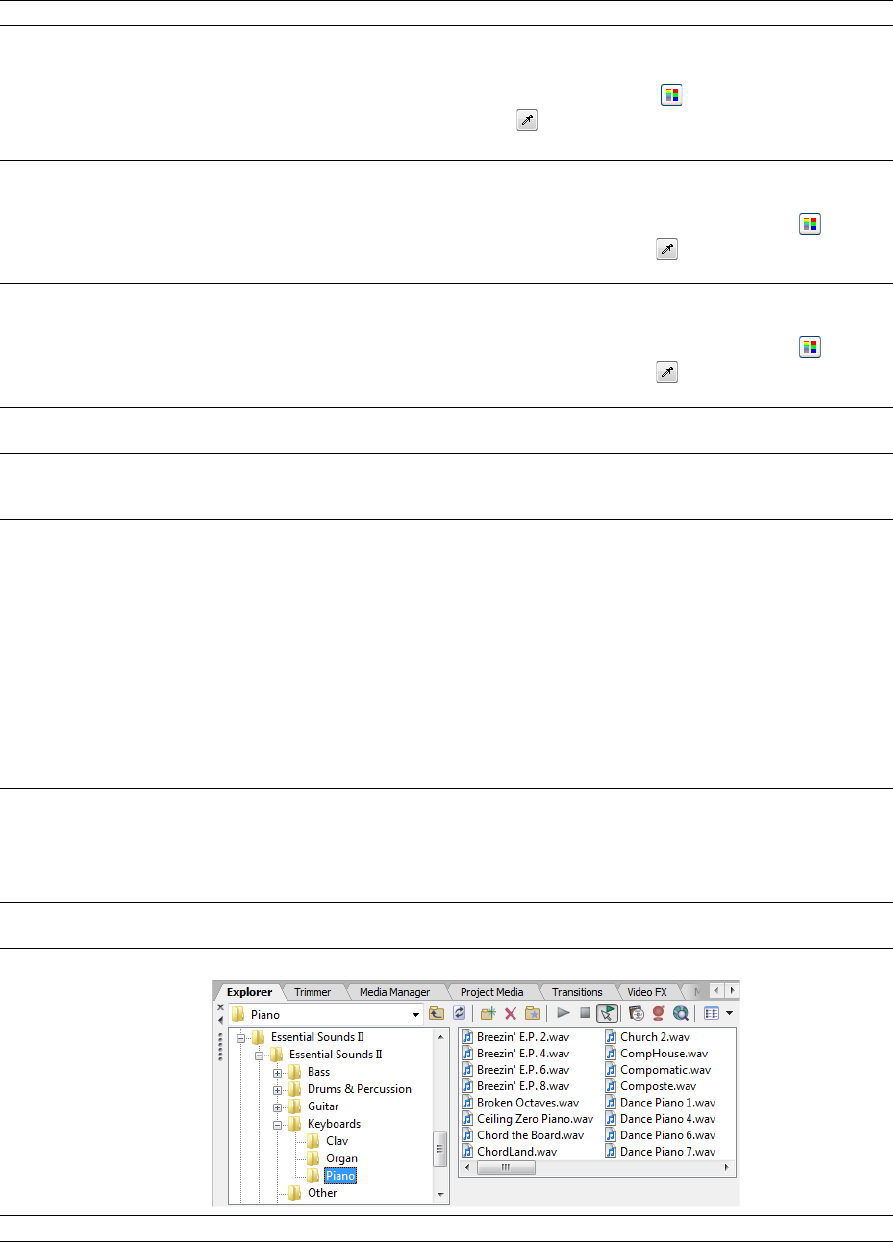
Task: Close the docked window with small x
Action: pyautogui.click(x=221, y=1007)
